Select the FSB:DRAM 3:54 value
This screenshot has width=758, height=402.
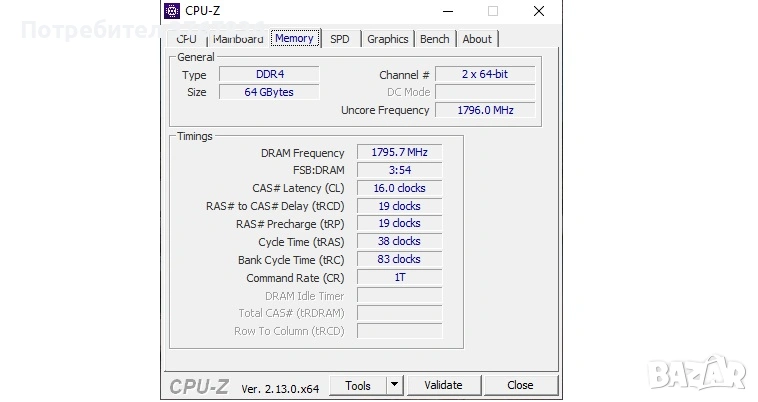point(399,170)
